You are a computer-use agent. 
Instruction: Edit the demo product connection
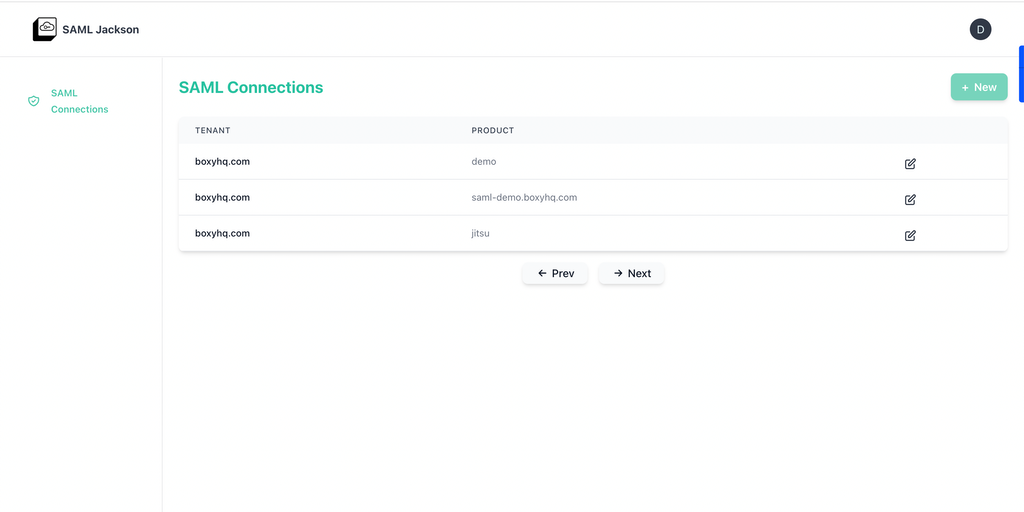tap(910, 163)
